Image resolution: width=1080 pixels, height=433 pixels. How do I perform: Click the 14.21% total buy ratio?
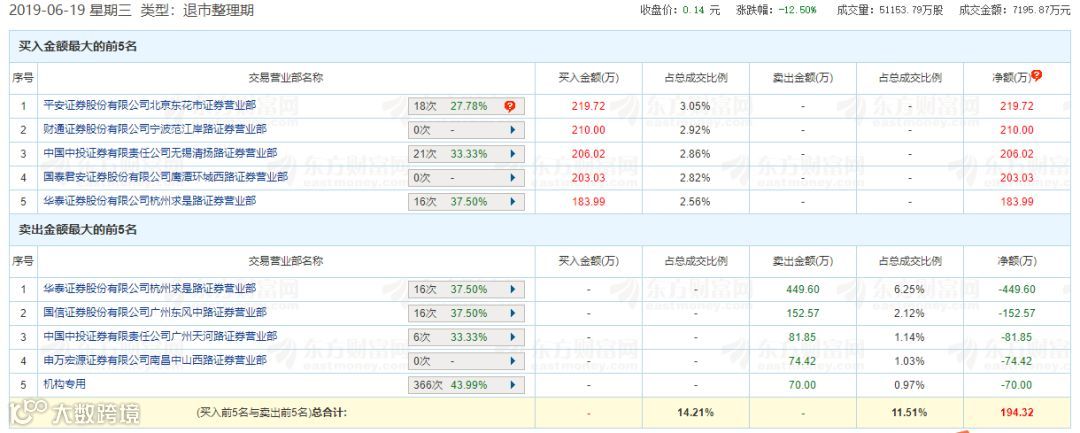click(696, 412)
